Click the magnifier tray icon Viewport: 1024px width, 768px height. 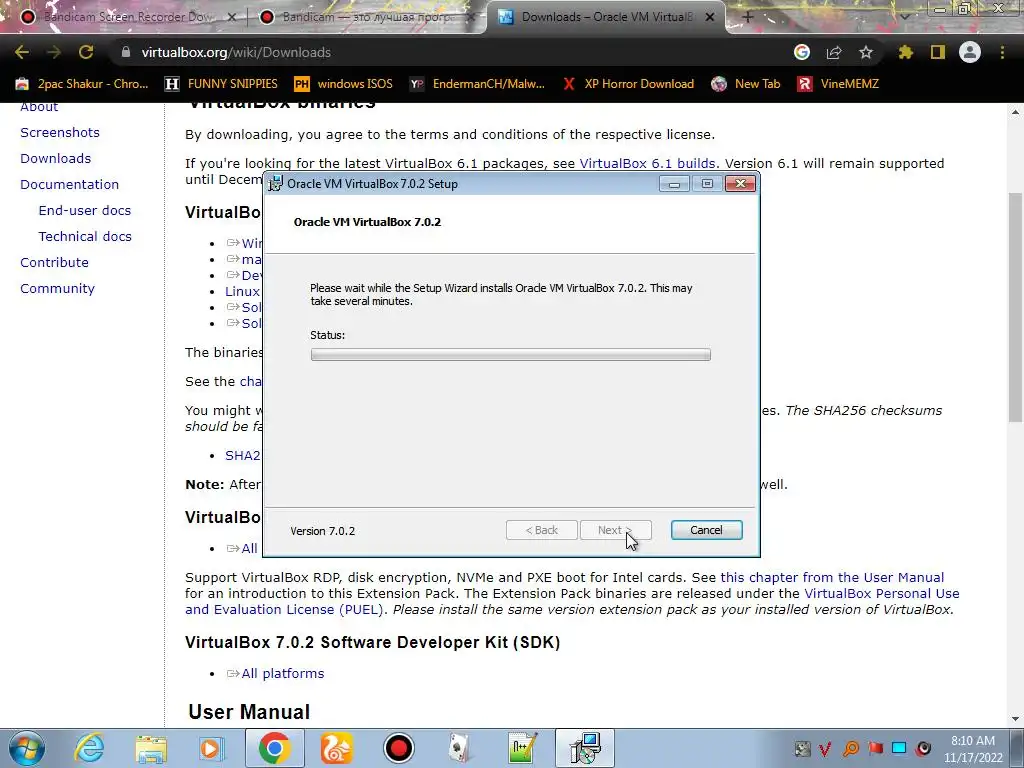pyautogui.click(x=850, y=749)
